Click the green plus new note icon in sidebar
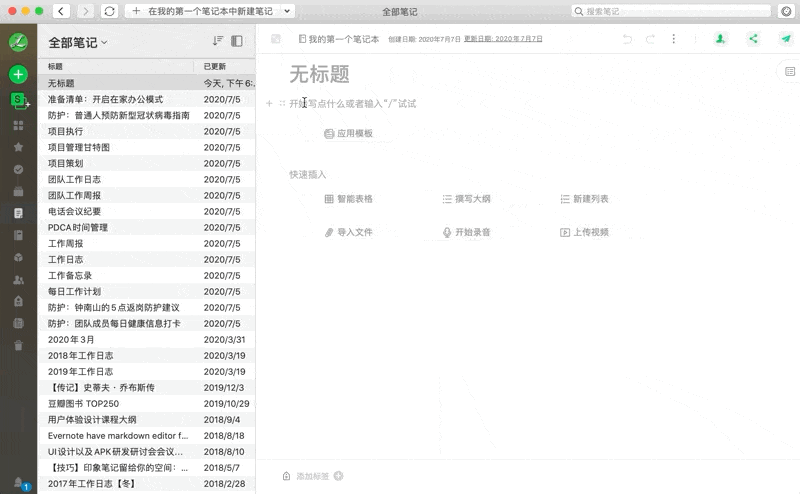 click(18, 75)
